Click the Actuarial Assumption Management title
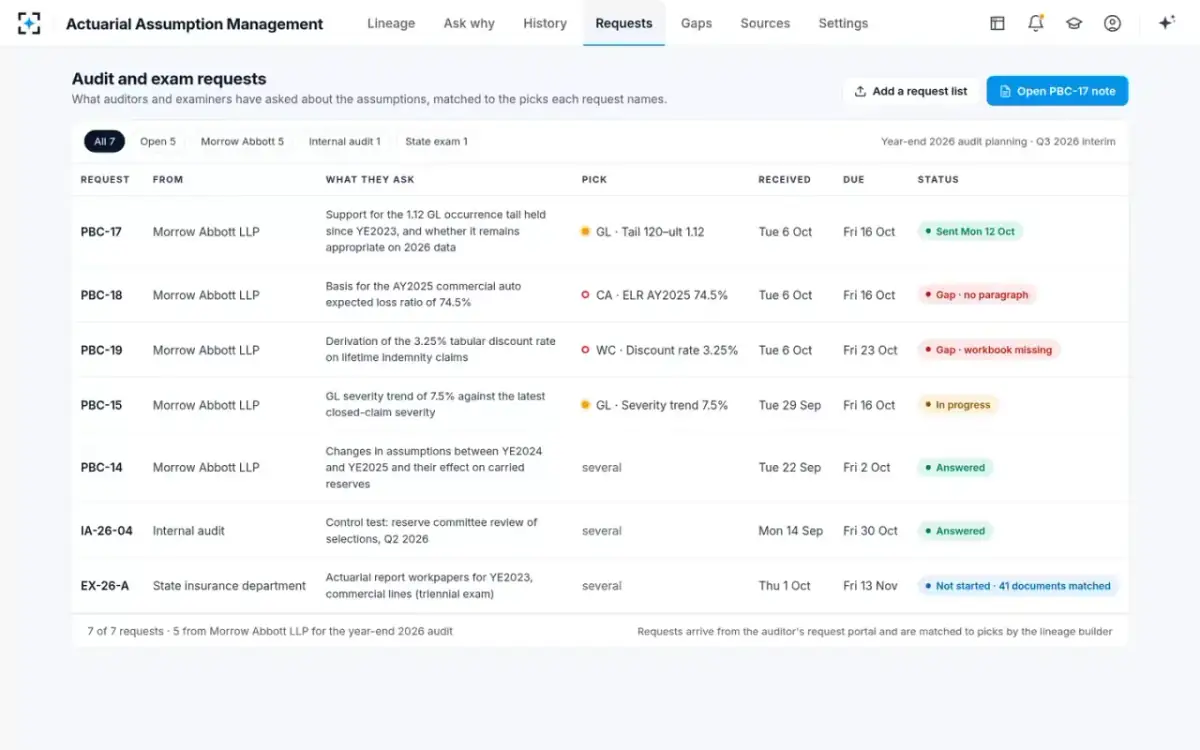Screen dimensions: 1200x750 click(194, 24)
